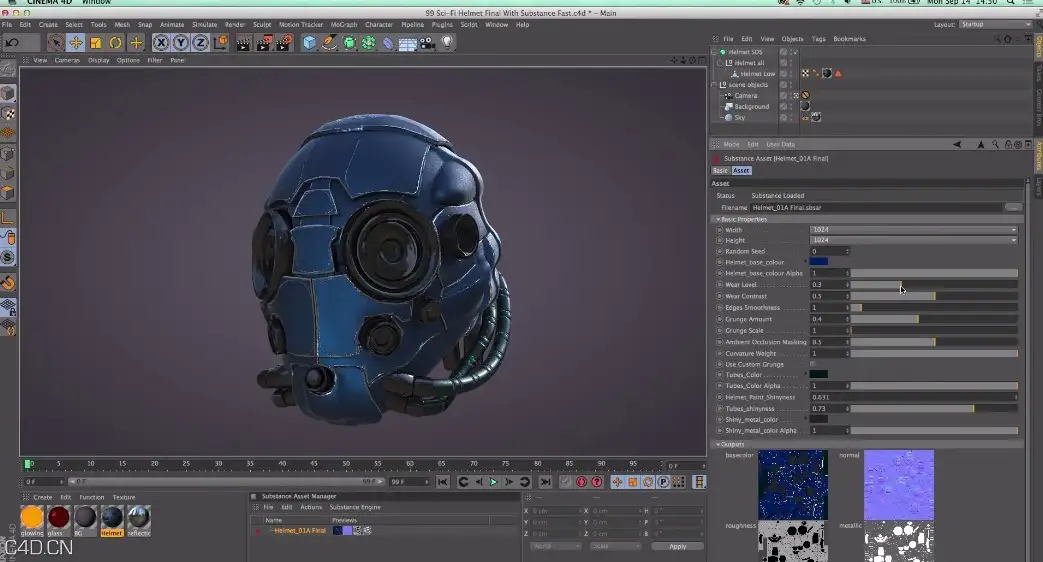Click the Helmet_base_colour blue swatch

click(819, 261)
